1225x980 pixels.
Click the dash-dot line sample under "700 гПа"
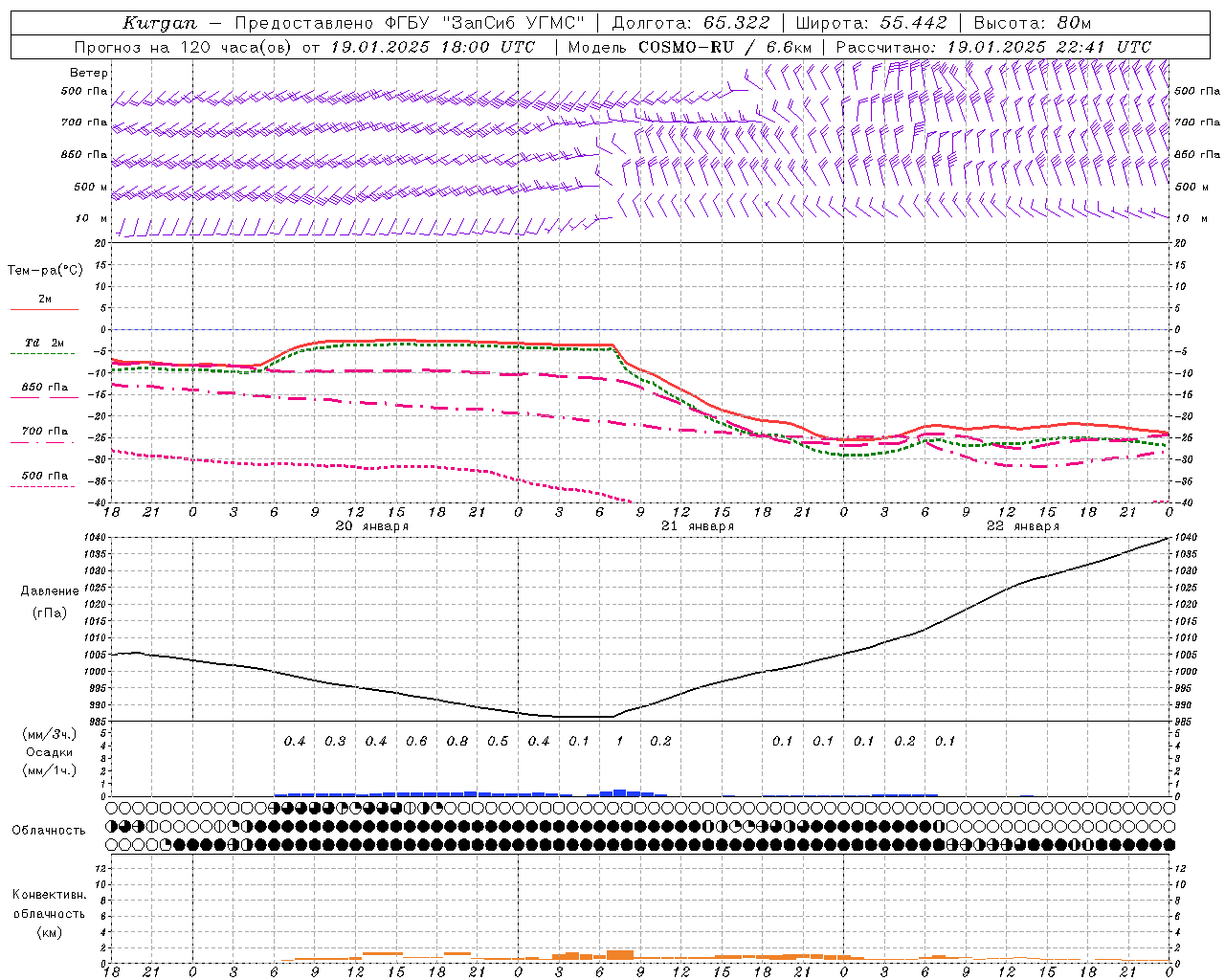coord(43,442)
